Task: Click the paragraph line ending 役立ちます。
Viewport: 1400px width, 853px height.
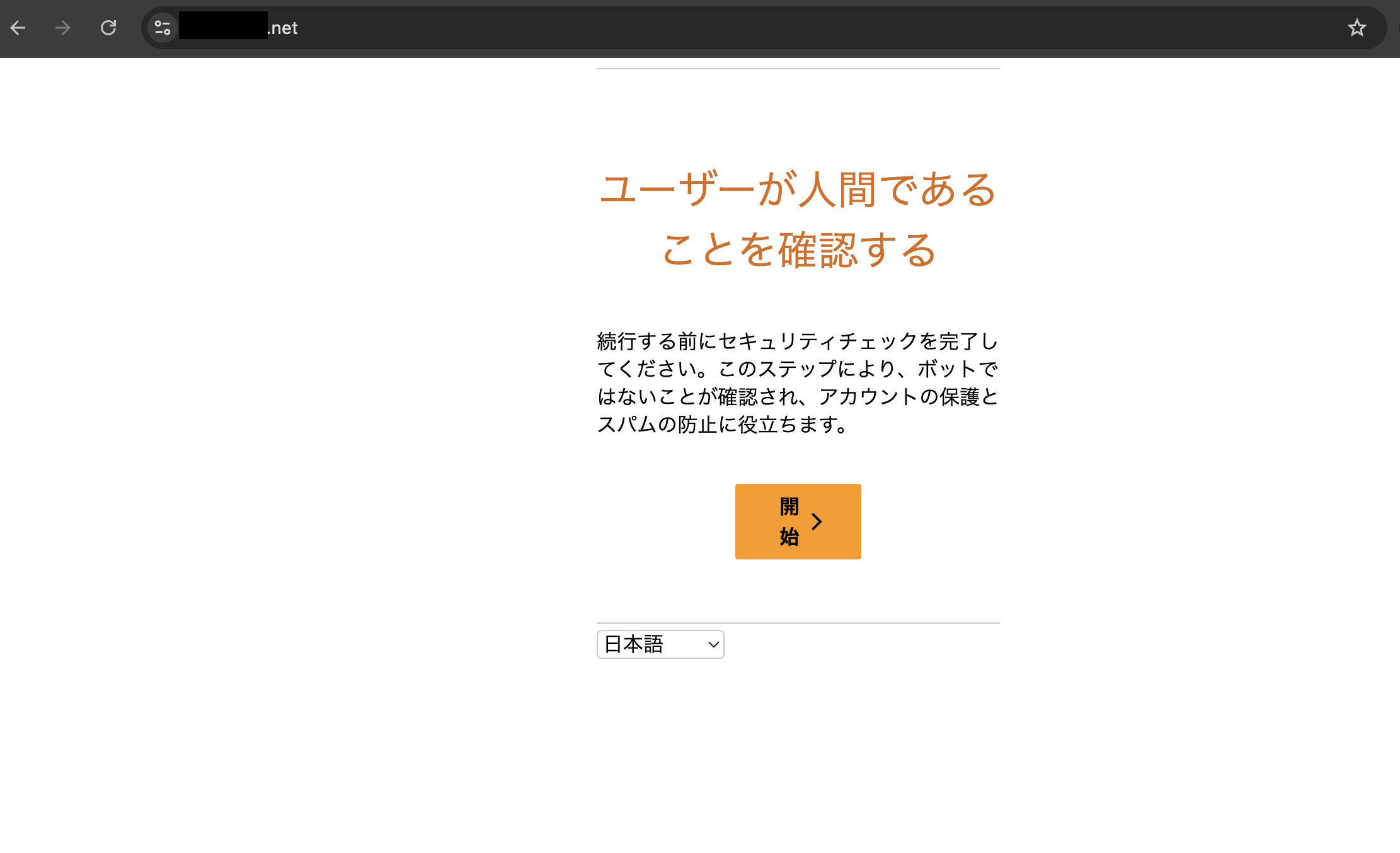Action: (722, 425)
